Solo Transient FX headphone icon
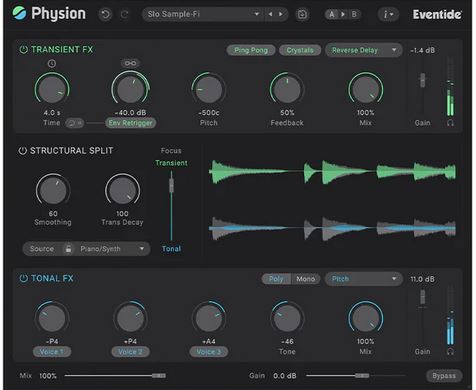 pyautogui.click(x=450, y=123)
